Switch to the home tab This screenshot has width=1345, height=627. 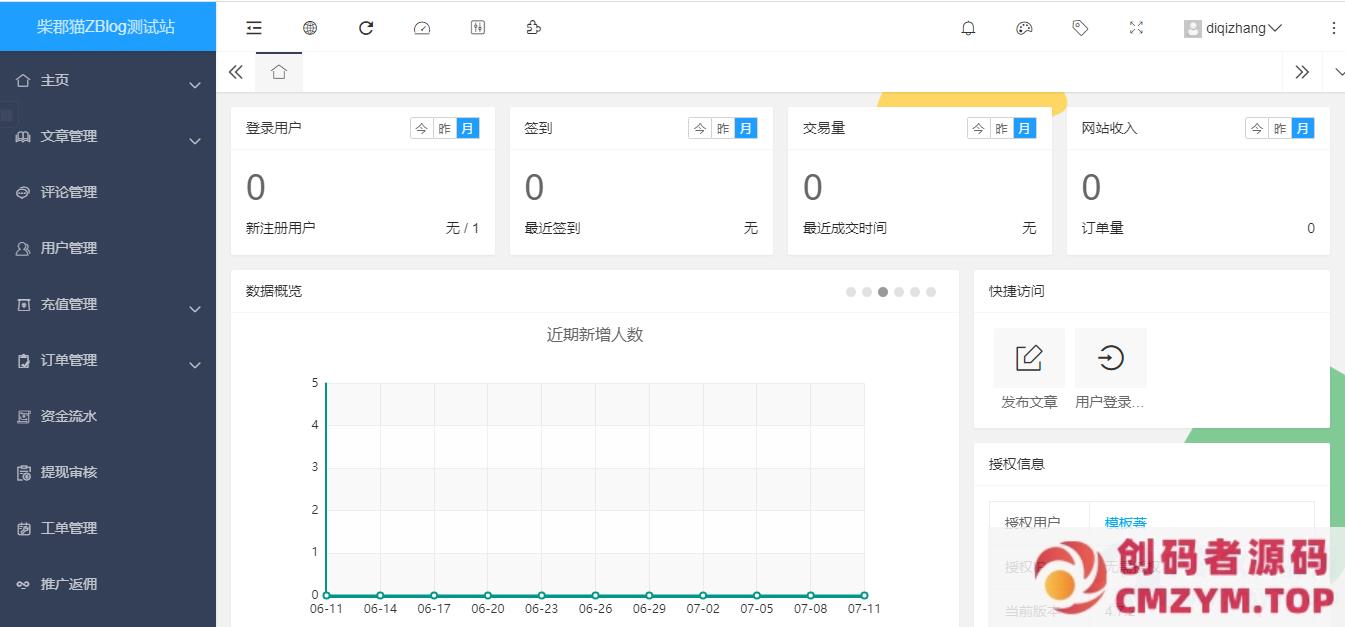tap(279, 72)
